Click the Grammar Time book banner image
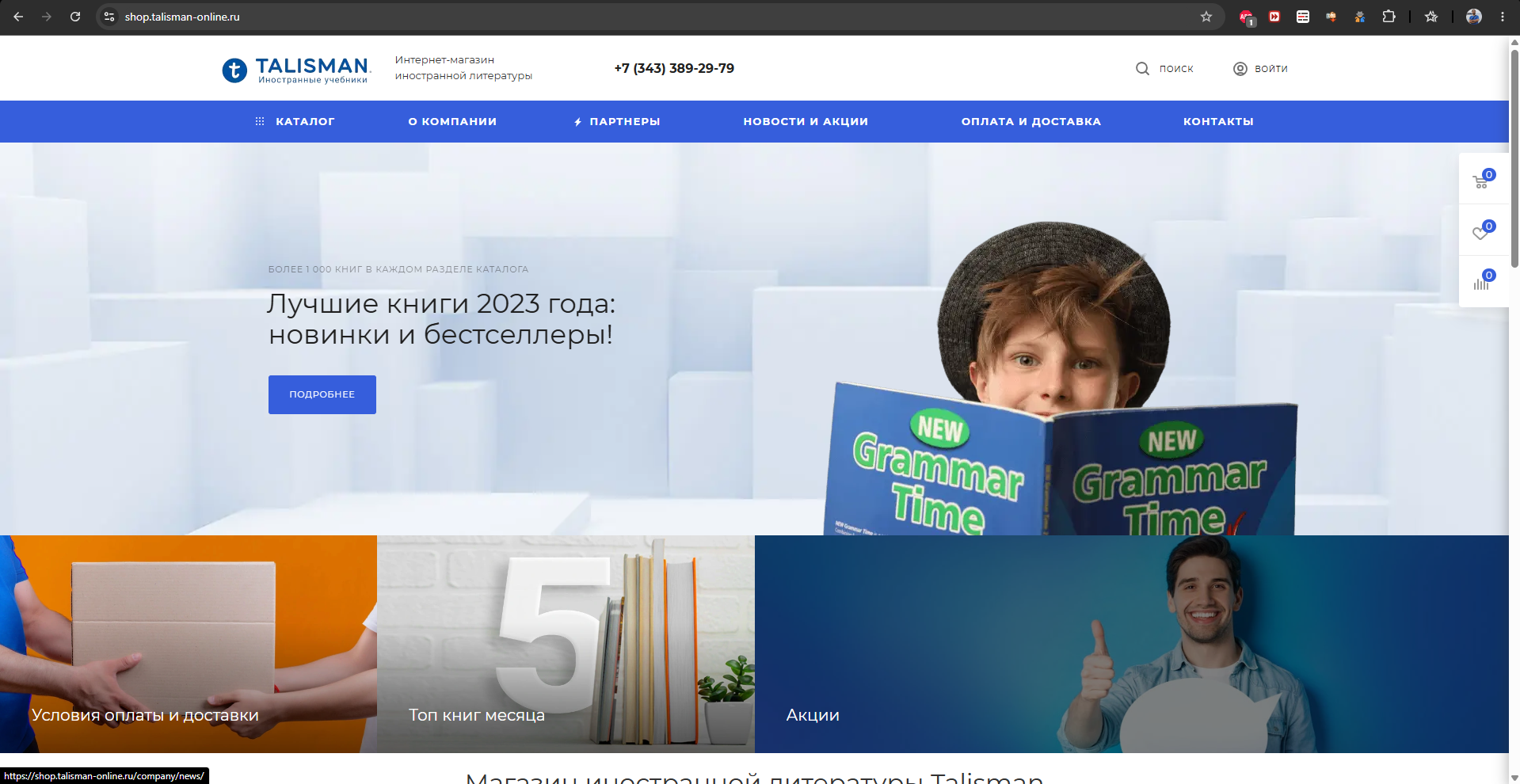 1061,459
